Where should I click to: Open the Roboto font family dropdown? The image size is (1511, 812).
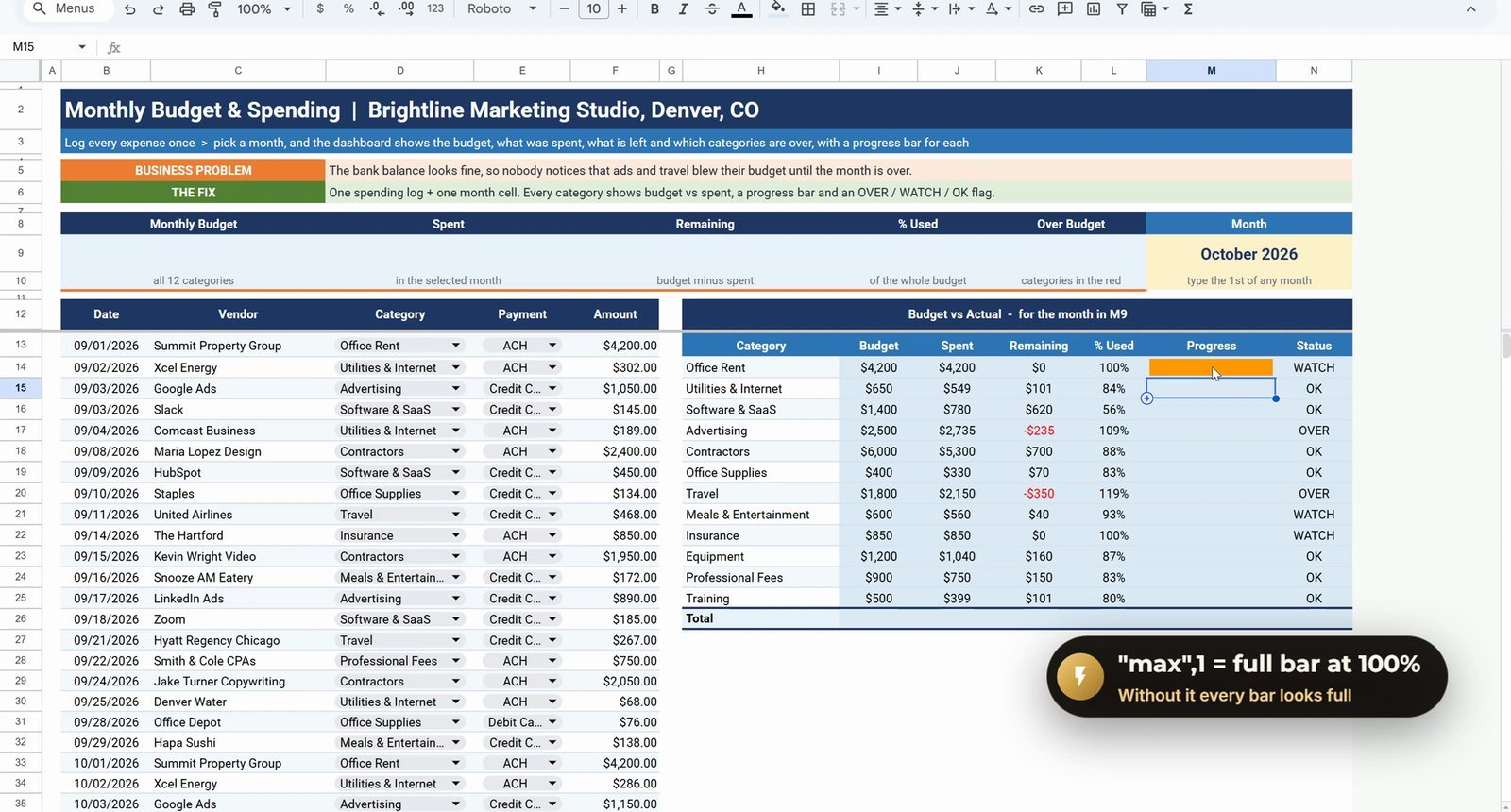501,8
